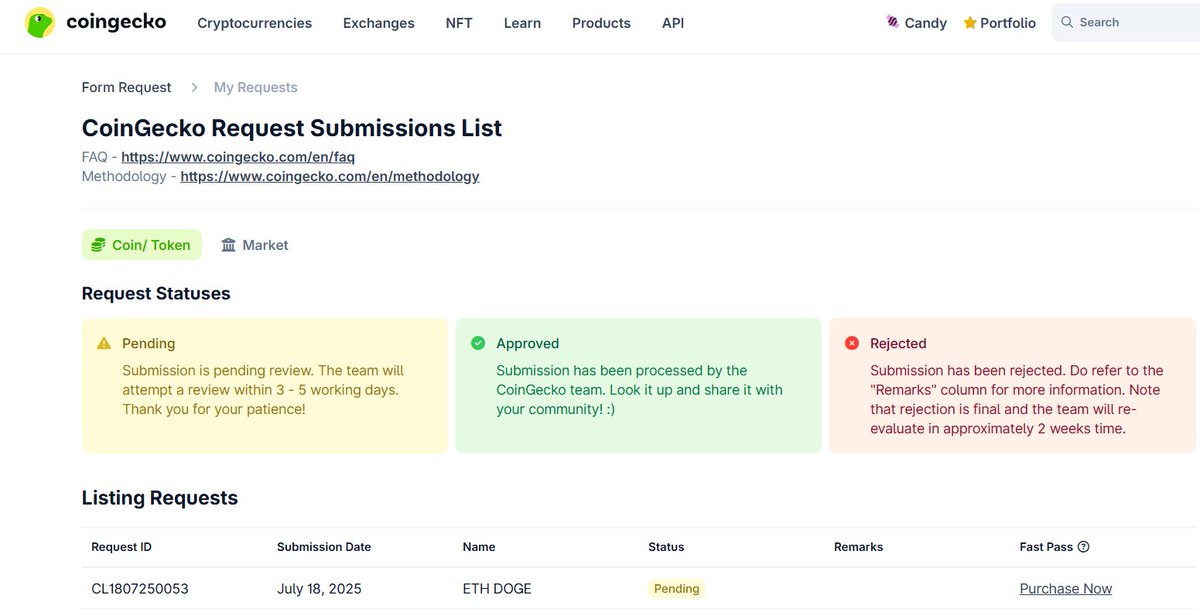This screenshot has width=1200, height=609.
Task: Click the Request Statuses heading
Action: click(156, 294)
